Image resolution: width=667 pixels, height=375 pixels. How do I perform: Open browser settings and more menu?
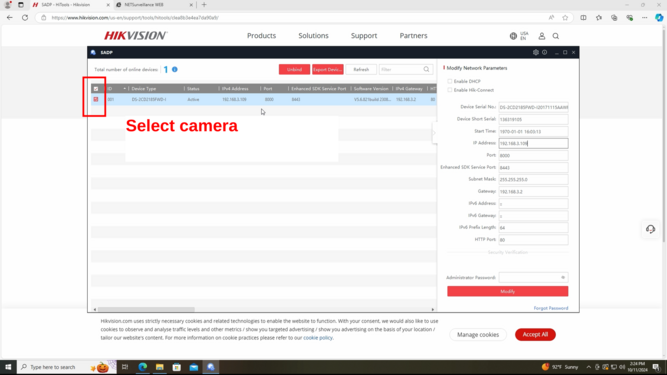click(x=644, y=17)
